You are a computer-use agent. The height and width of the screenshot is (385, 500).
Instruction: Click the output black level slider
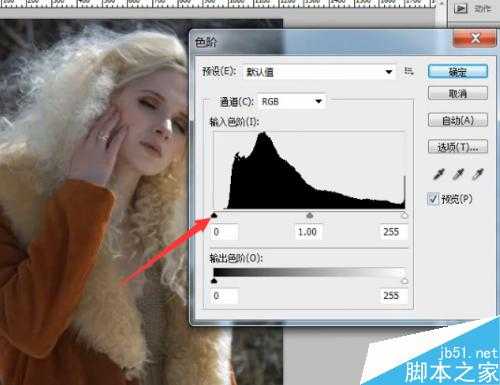click(x=214, y=281)
